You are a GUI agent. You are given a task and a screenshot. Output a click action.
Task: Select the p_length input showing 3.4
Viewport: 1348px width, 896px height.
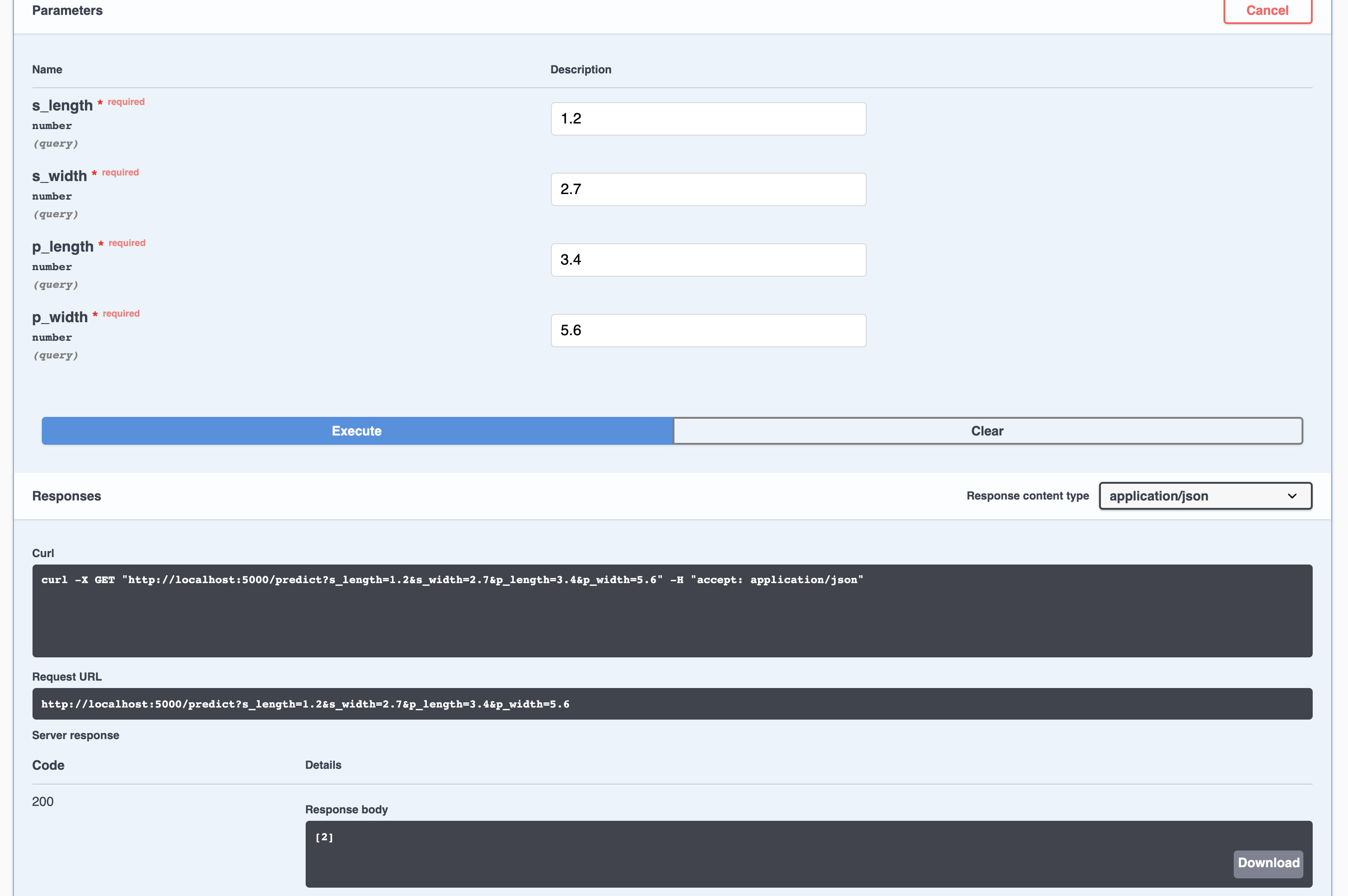[x=708, y=260]
